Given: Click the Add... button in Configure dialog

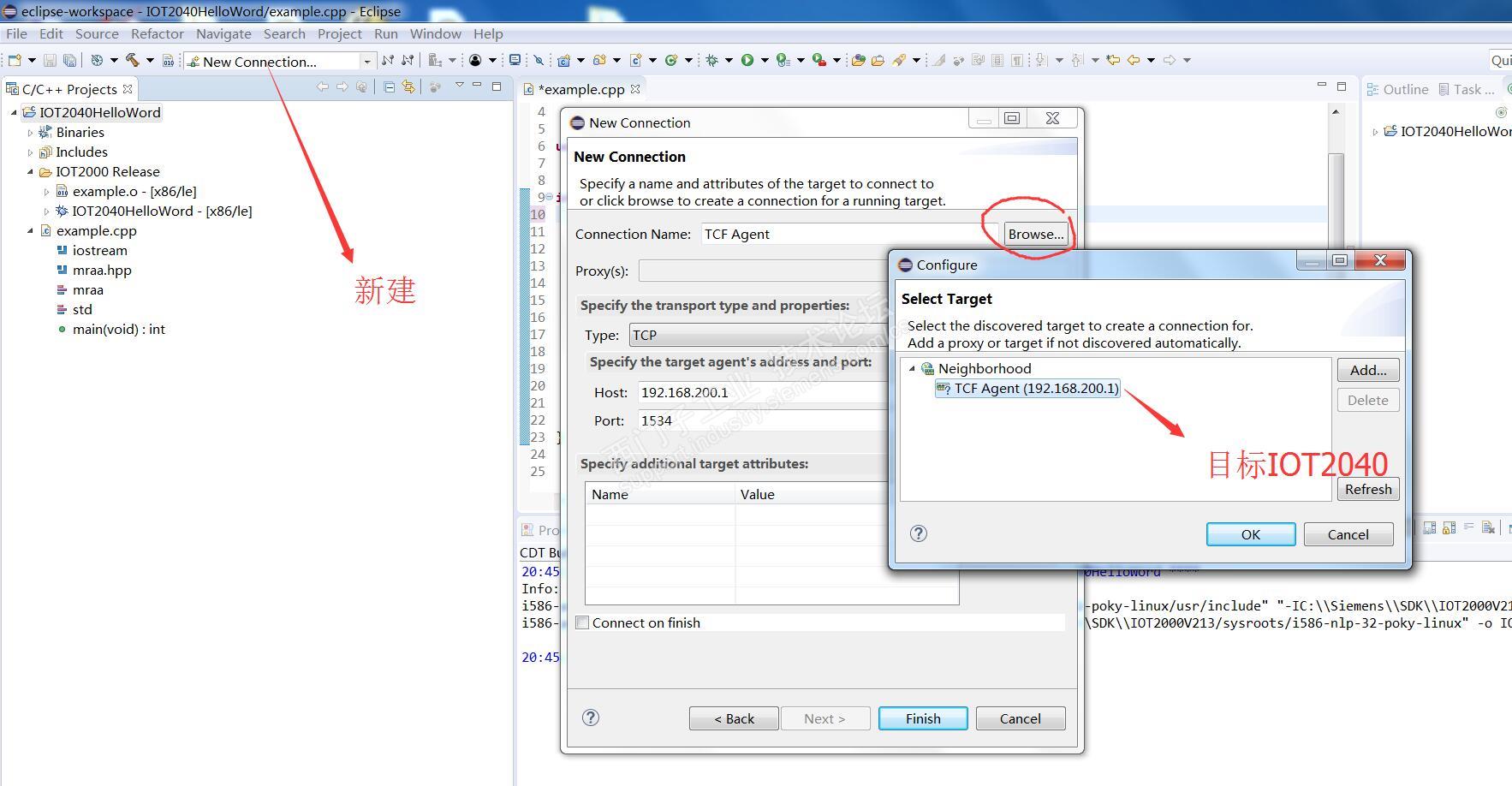Looking at the screenshot, I should pyautogui.click(x=1368, y=370).
